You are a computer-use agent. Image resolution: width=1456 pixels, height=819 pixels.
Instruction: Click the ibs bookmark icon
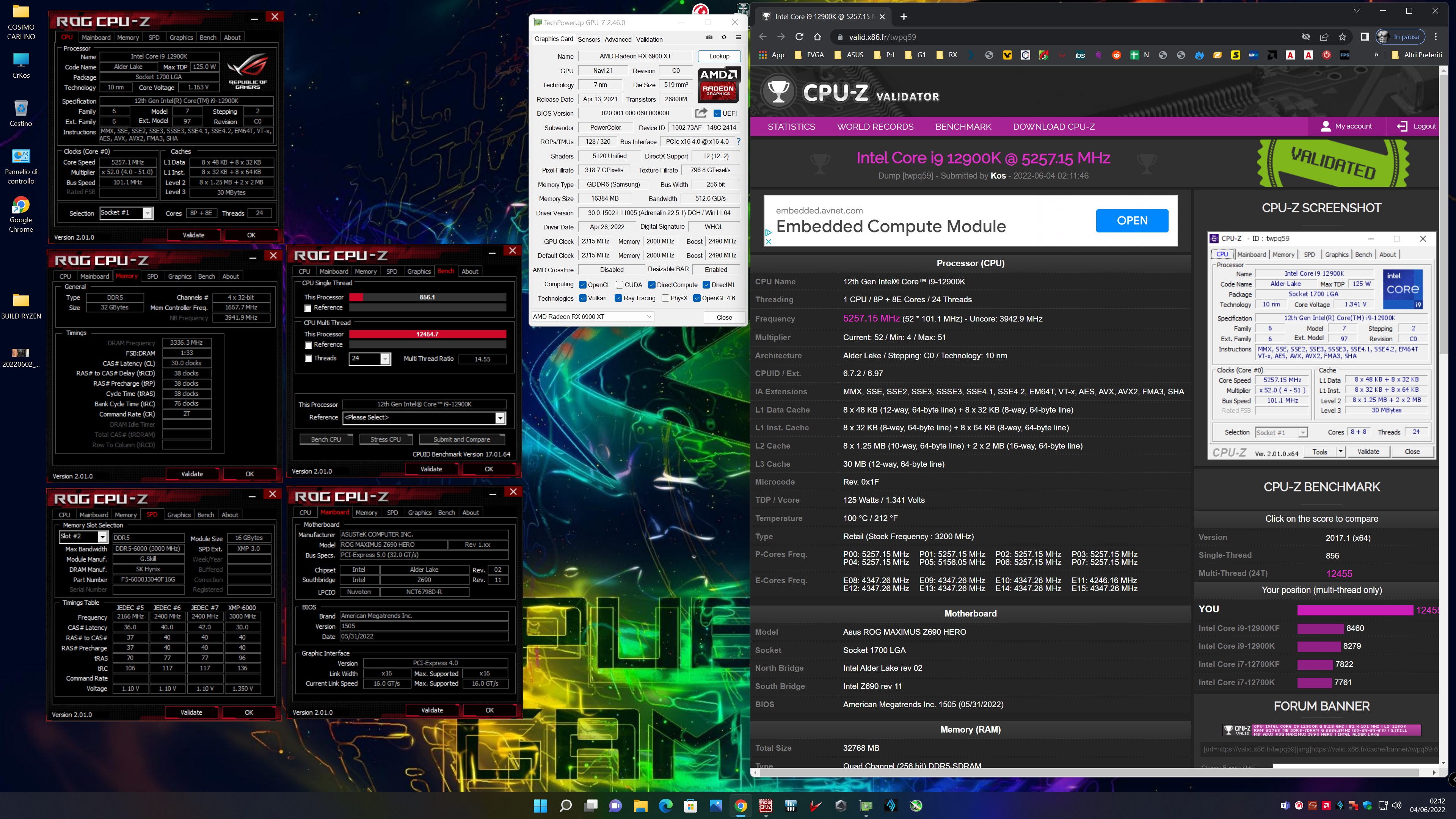coord(1080,55)
